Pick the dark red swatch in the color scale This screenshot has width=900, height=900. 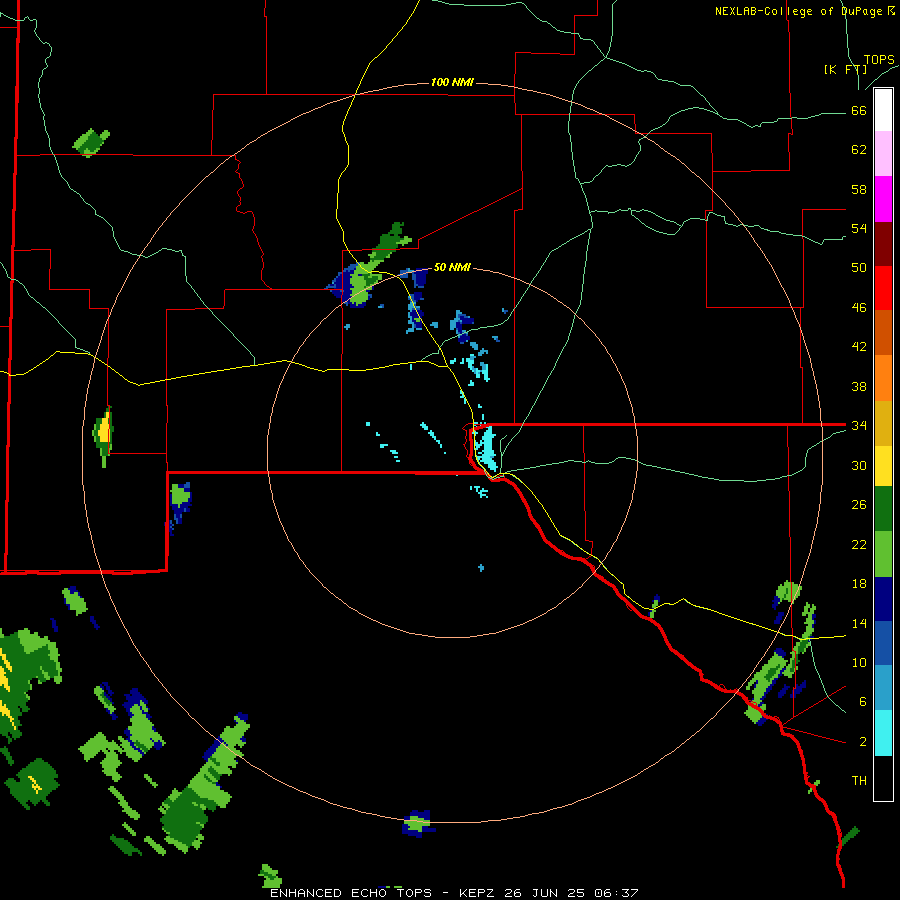click(883, 244)
